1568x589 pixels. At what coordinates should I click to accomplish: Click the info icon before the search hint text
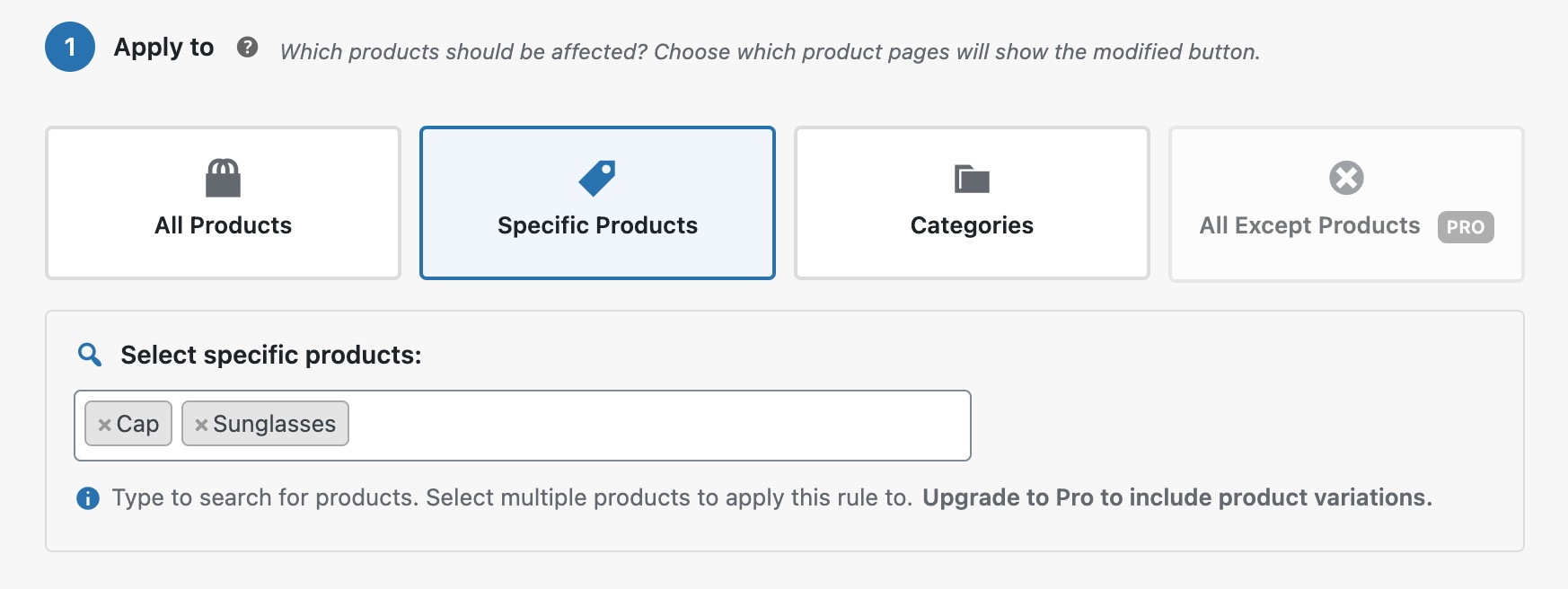point(88,497)
